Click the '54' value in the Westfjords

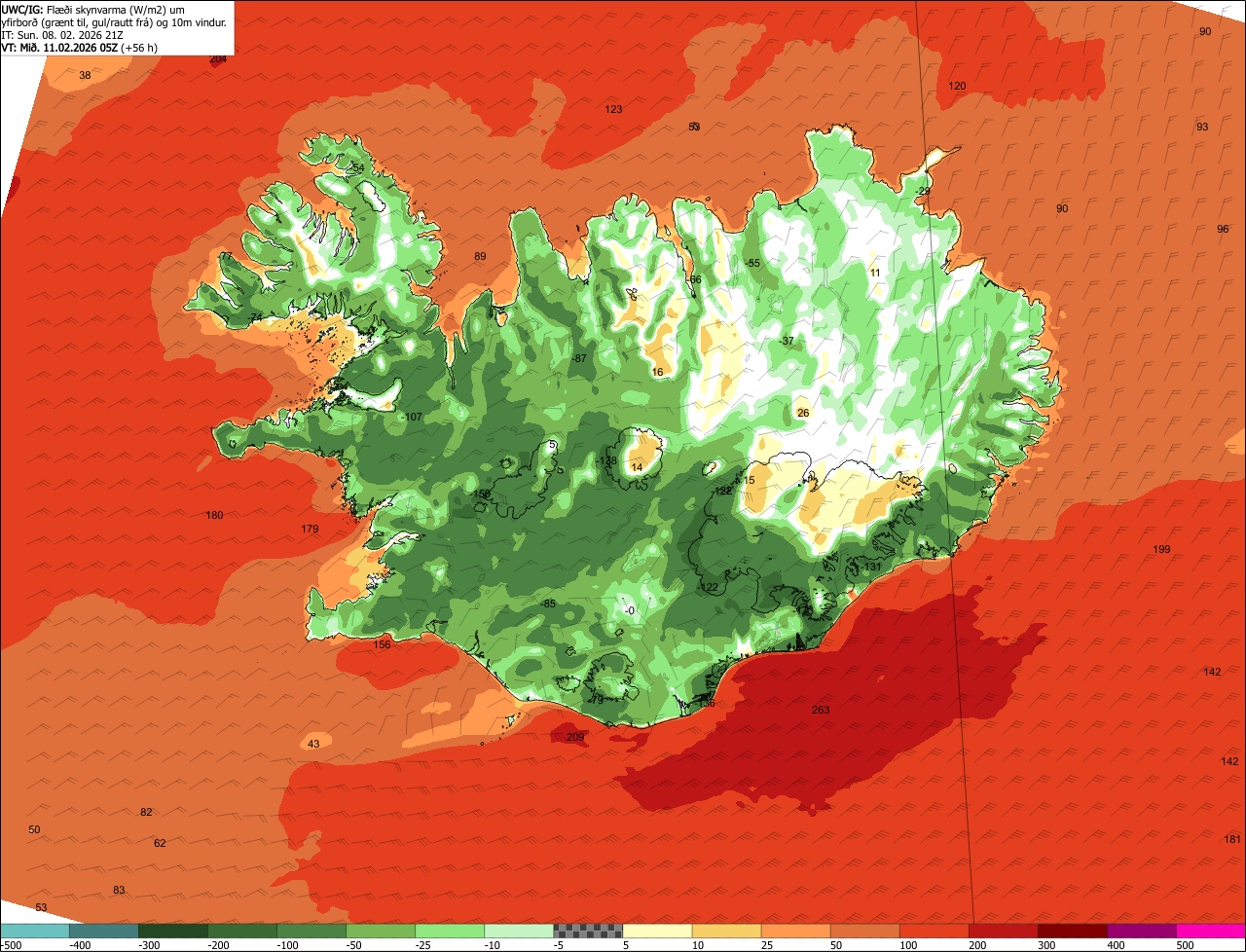[357, 167]
